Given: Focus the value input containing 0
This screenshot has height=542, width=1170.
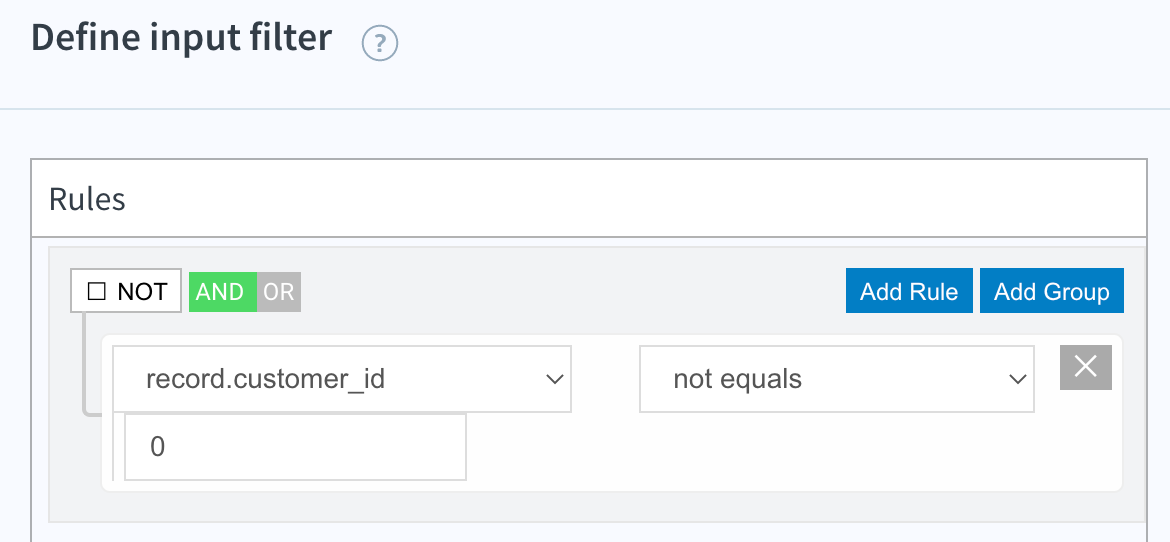Looking at the screenshot, I should point(295,446).
